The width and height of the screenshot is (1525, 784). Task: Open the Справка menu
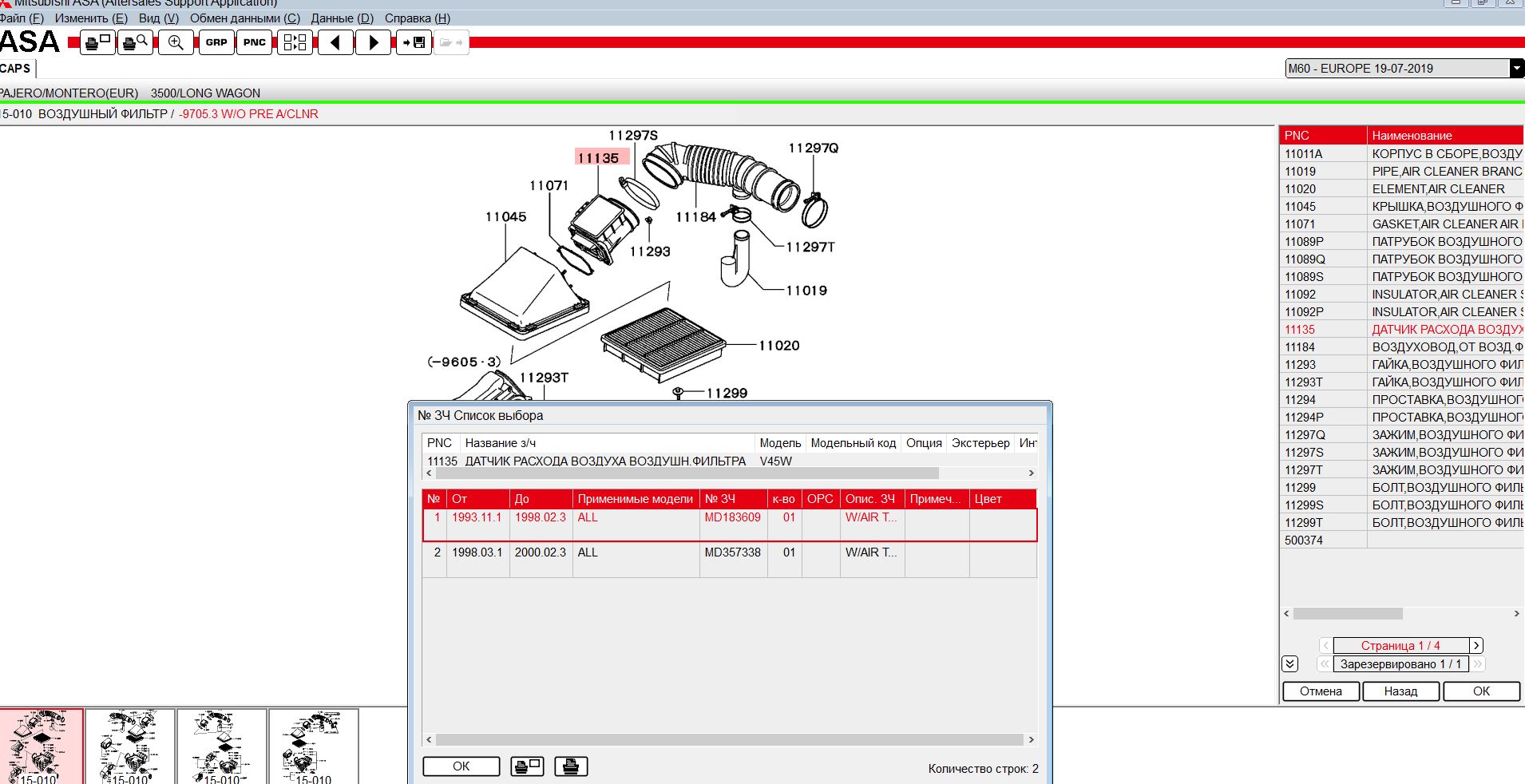click(x=417, y=18)
